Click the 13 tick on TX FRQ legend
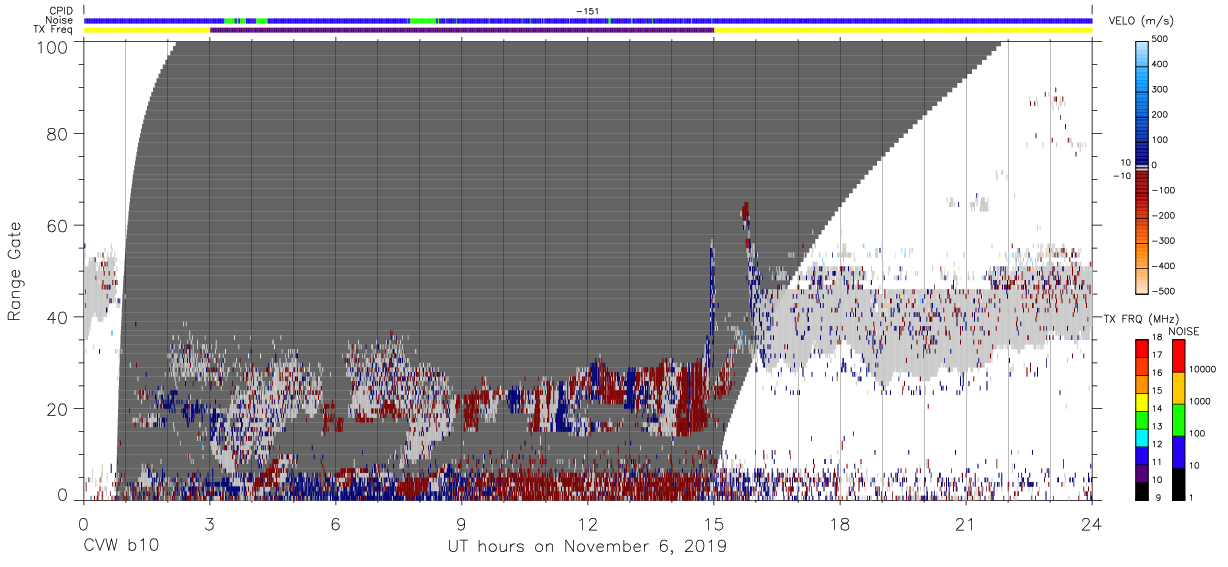 pos(1158,428)
